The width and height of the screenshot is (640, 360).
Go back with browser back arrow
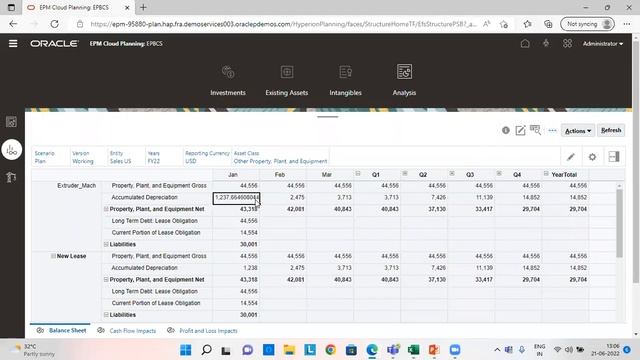tap(13, 24)
